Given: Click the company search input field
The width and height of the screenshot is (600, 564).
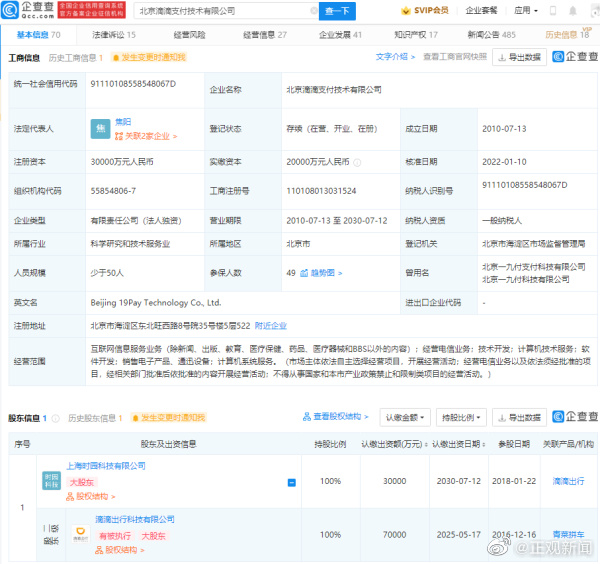Looking at the screenshot, I should (225, 11).
